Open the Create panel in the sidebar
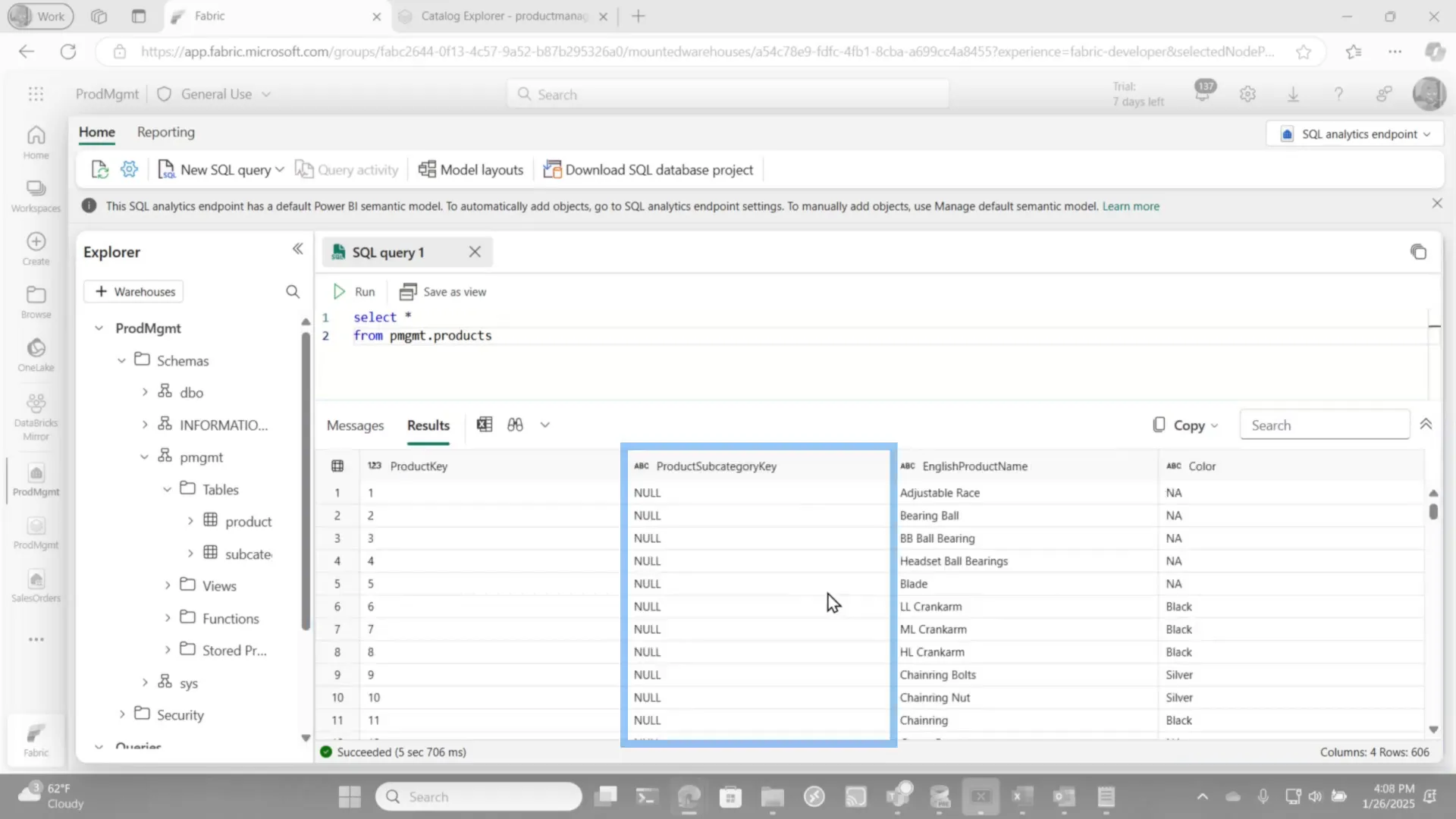The height and width of the screenshot is (819, 1456). pos(36,246)
